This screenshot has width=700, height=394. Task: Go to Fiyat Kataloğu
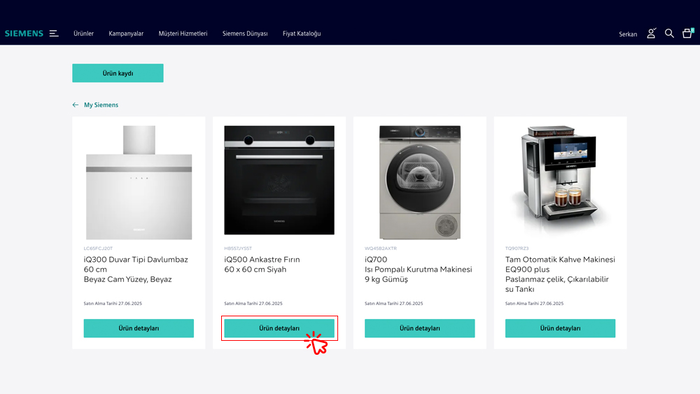(x=302, y=33)
